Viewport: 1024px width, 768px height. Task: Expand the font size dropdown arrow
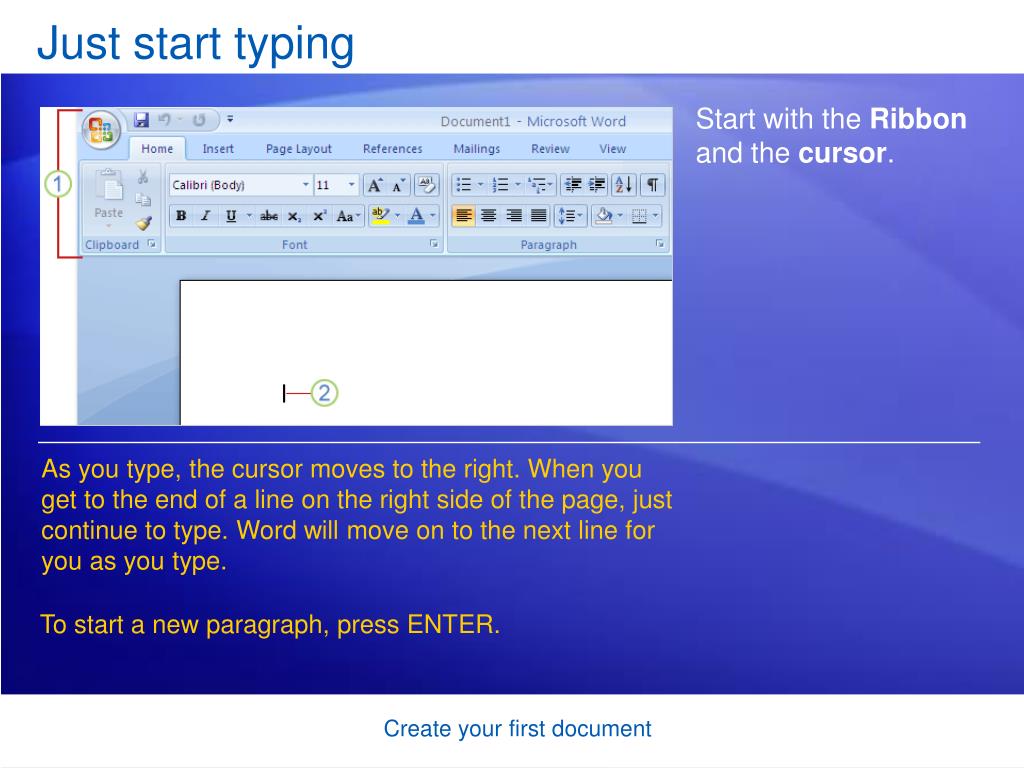(352, 185)
